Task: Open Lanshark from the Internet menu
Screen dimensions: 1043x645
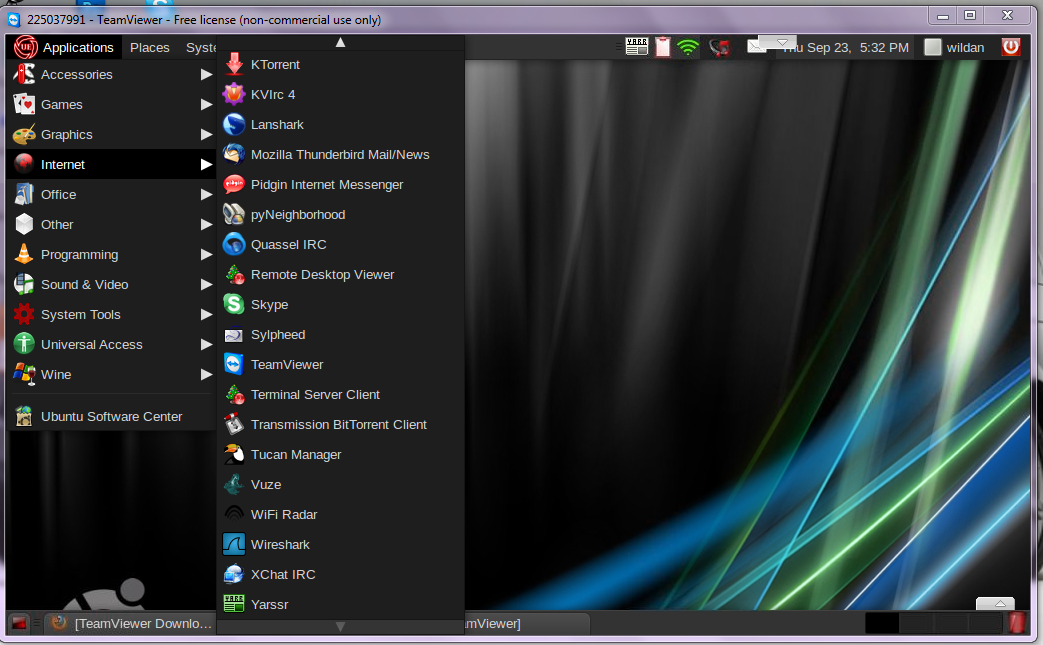Action: coord(340,124)
